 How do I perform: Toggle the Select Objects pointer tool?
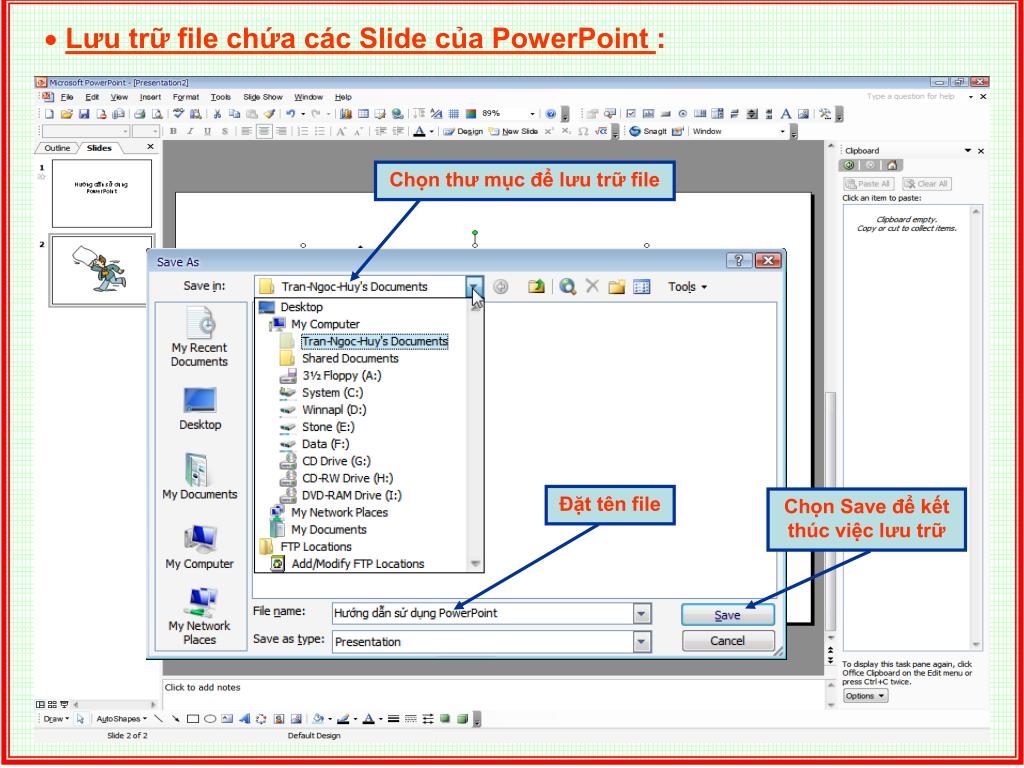pyautogui.click(x=80, y=719)
